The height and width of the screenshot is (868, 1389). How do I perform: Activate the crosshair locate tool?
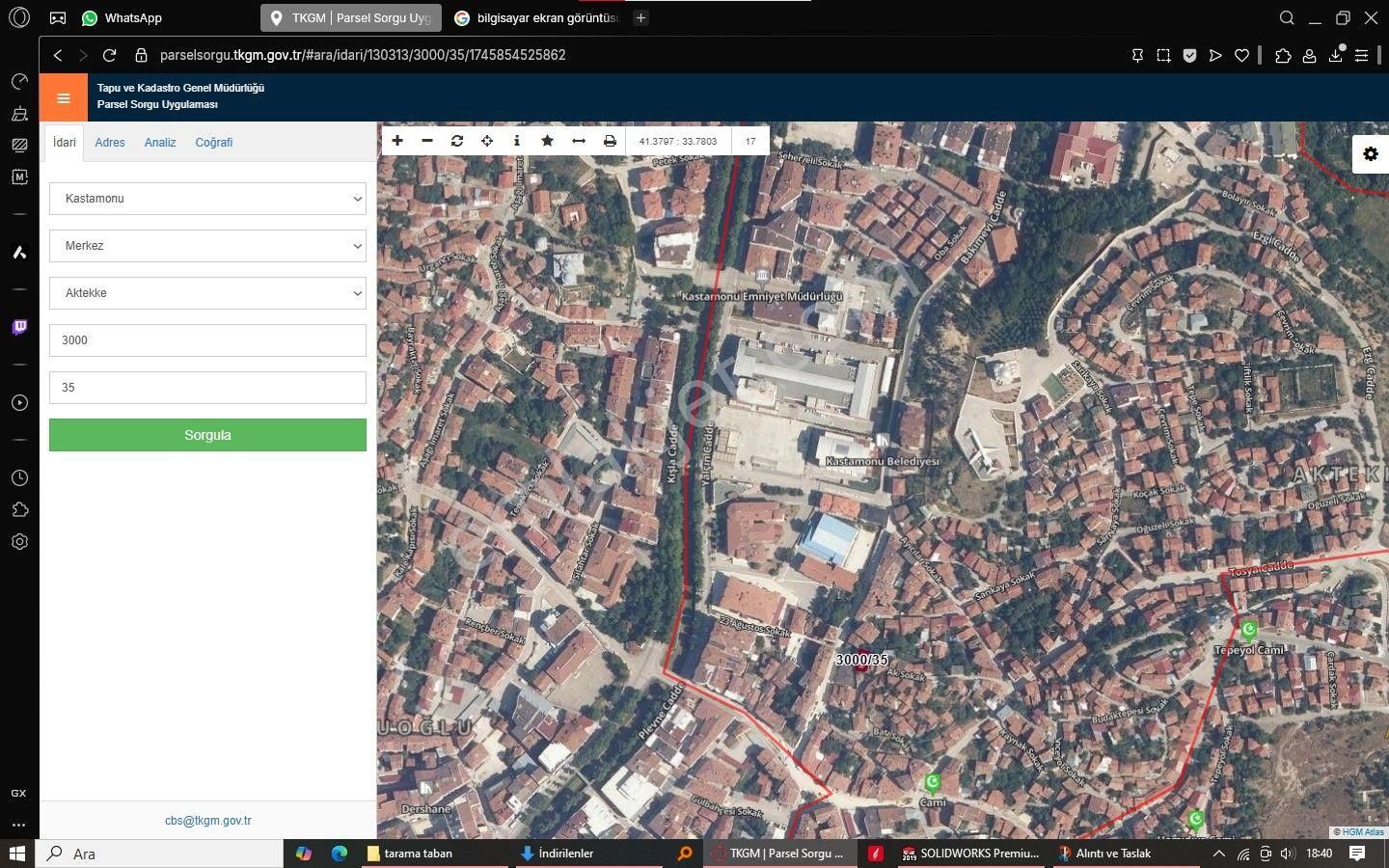tap(487, 141)
